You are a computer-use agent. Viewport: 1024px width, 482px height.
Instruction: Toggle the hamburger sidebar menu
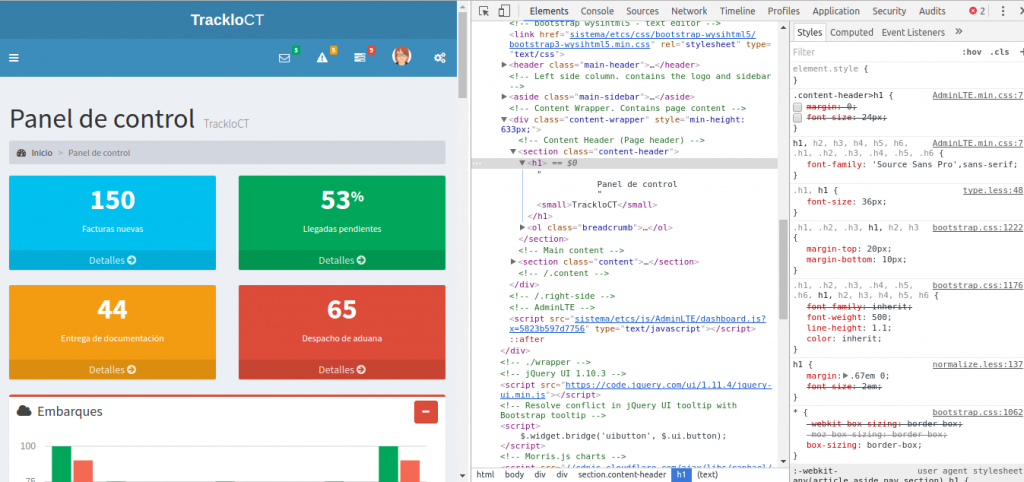[x=14, y=57]
